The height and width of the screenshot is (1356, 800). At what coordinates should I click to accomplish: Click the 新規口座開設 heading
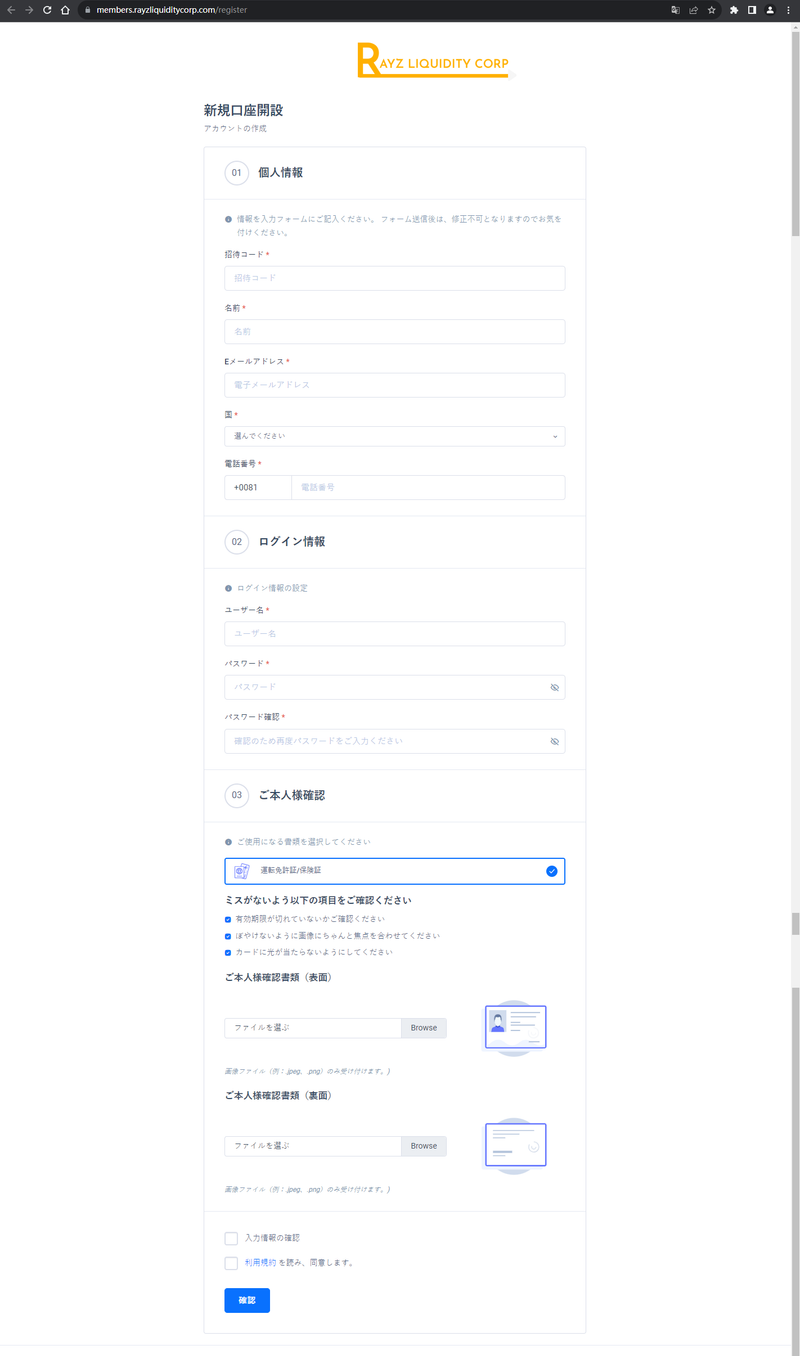click(x=243, y=110)
